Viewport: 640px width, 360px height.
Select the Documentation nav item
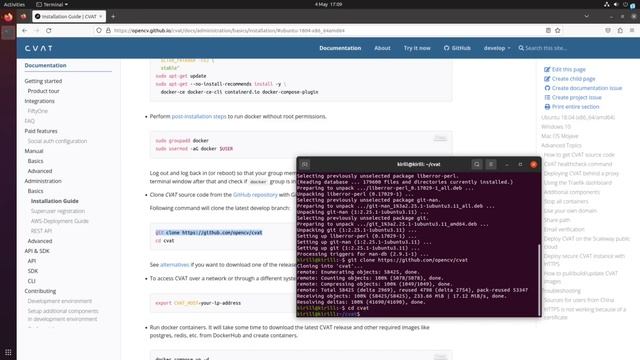[340, 48]
